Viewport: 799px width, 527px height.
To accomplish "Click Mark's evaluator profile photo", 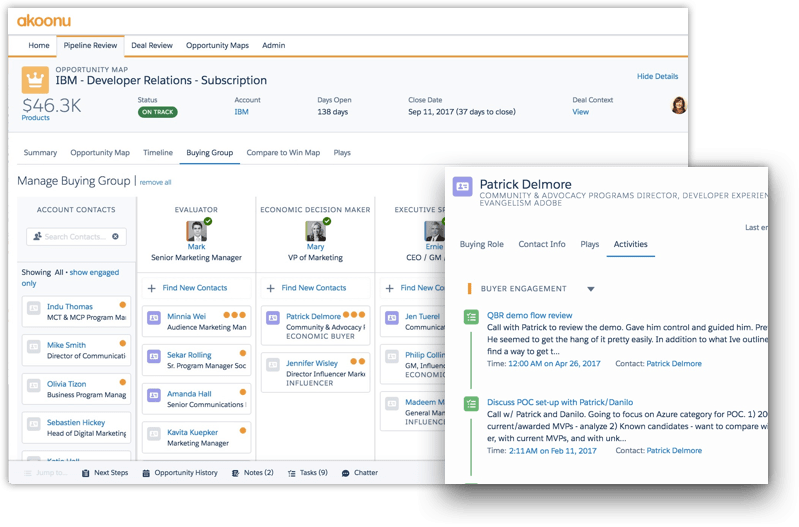I will (196, 231).
